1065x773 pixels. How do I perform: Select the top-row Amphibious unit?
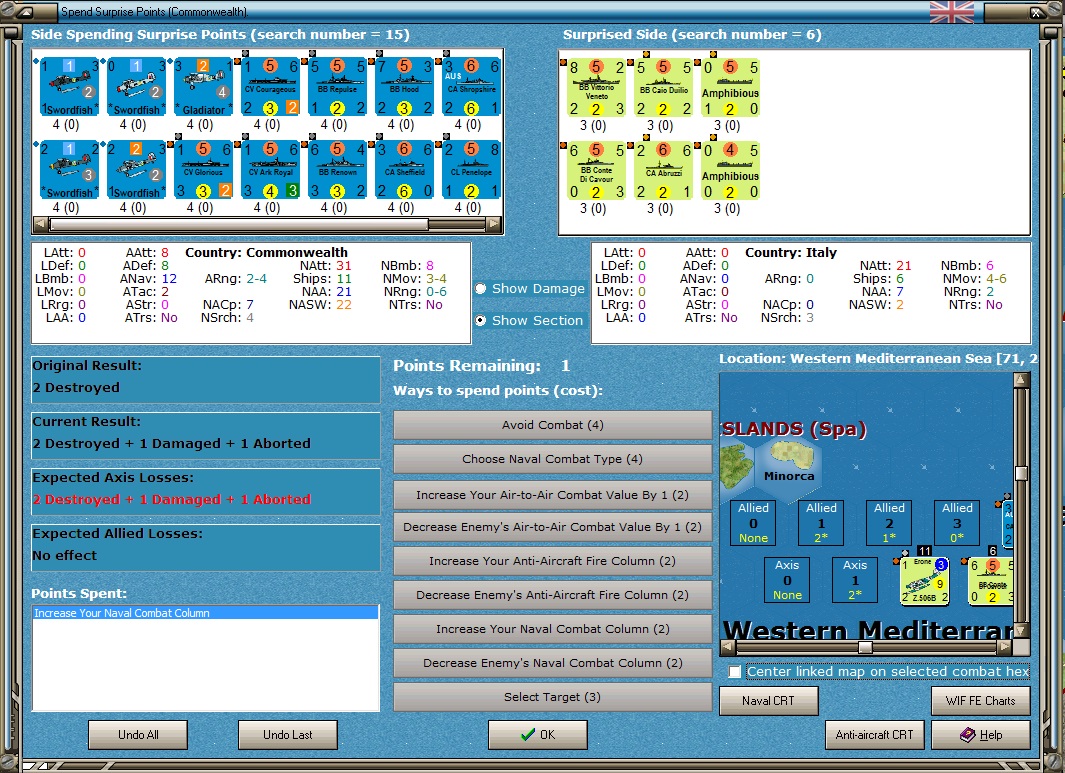click(730, 88)
